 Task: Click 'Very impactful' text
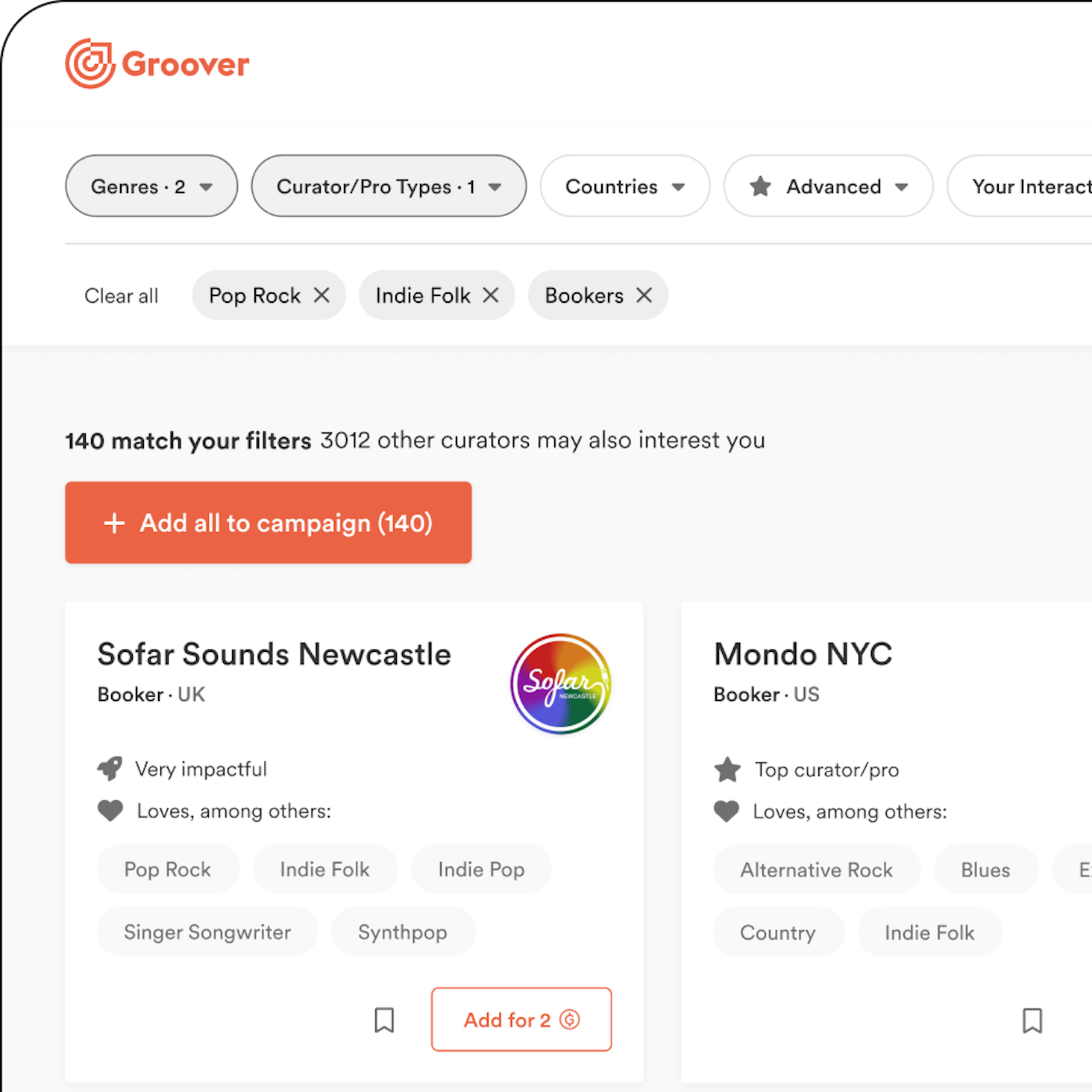[201, 769]
